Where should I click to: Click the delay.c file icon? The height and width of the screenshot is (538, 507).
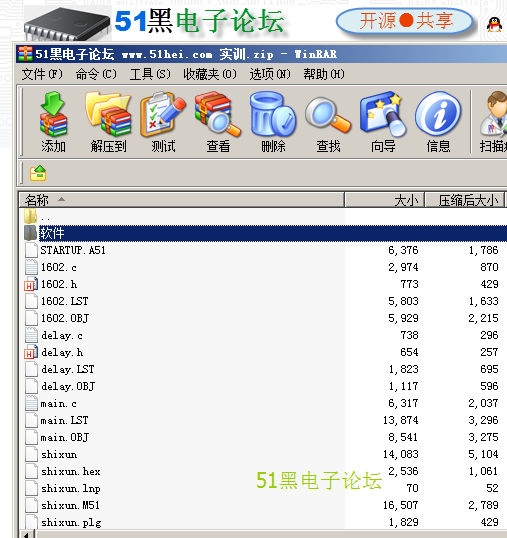click(x=31, y=335)
